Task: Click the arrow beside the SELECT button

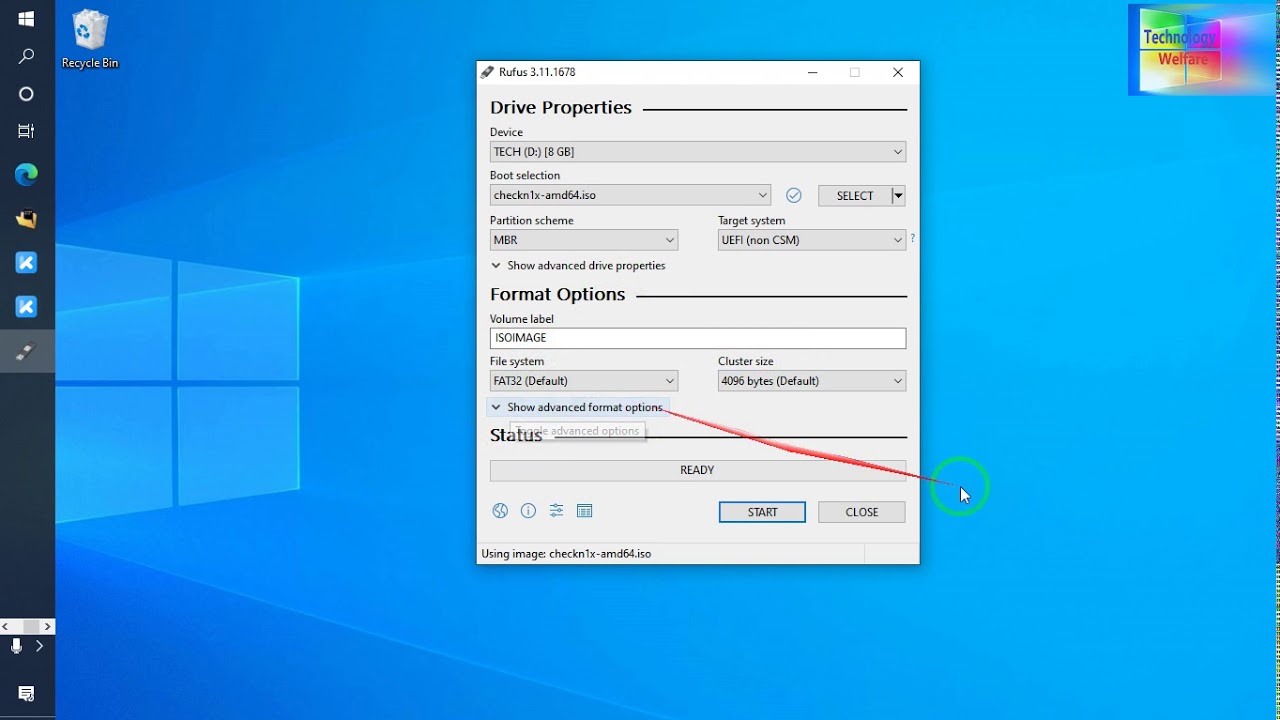Action: coord(898,195)
